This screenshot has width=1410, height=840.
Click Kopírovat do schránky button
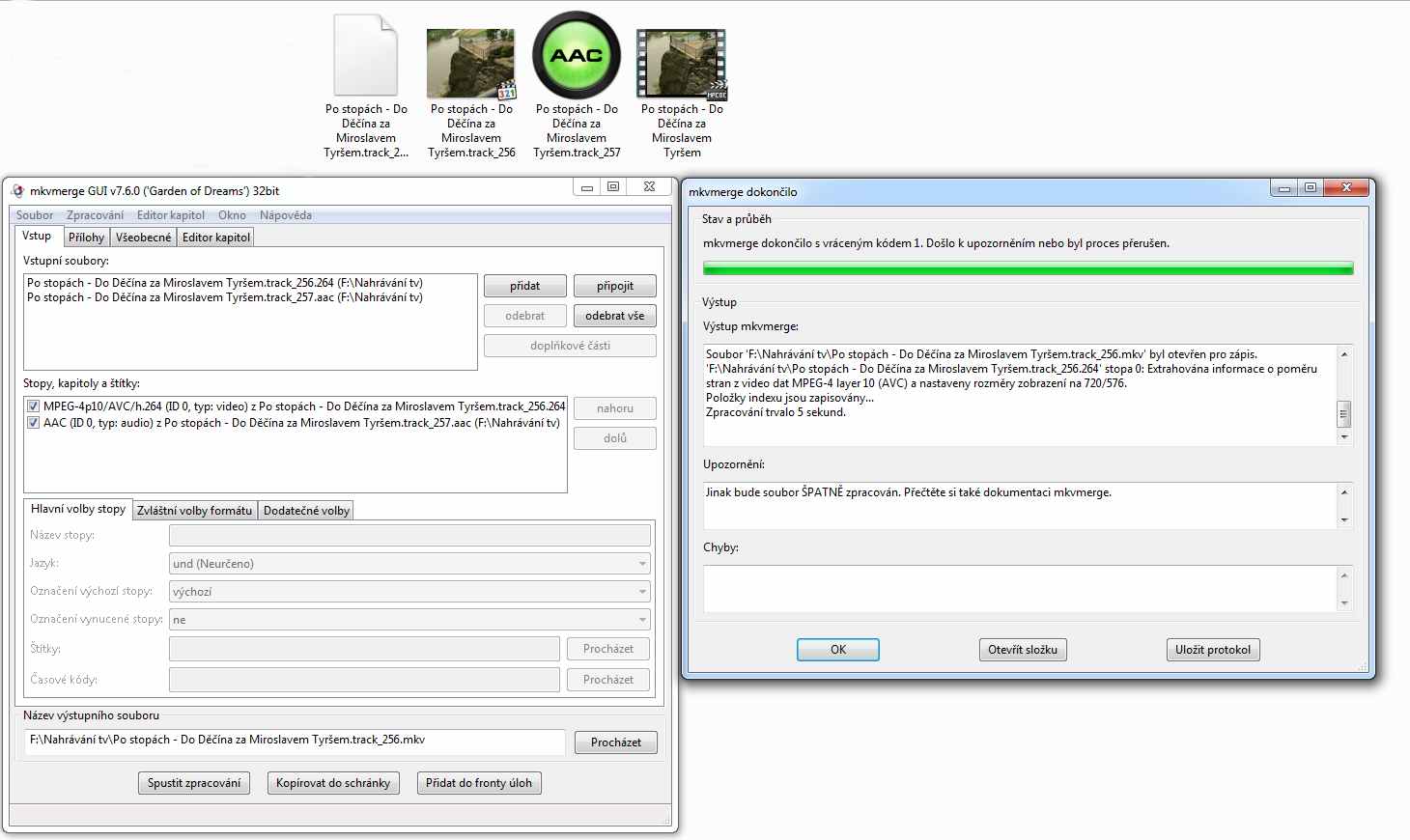click(x=333, y=783)
